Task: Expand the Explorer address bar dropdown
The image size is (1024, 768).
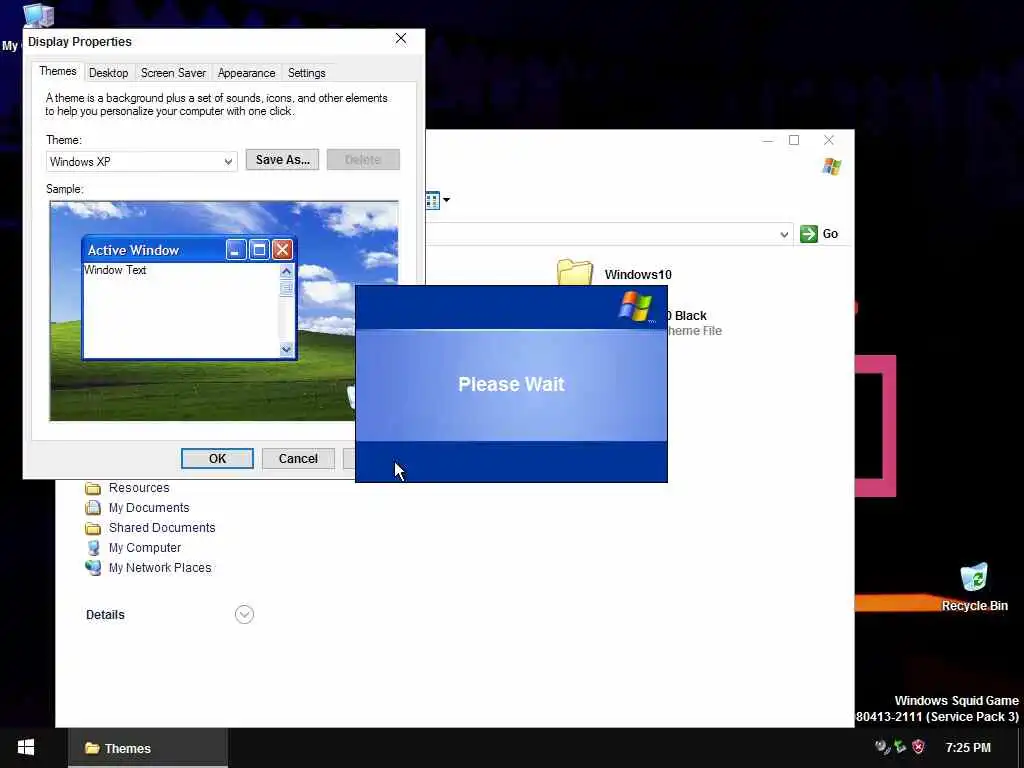Action: click(784, 234)
